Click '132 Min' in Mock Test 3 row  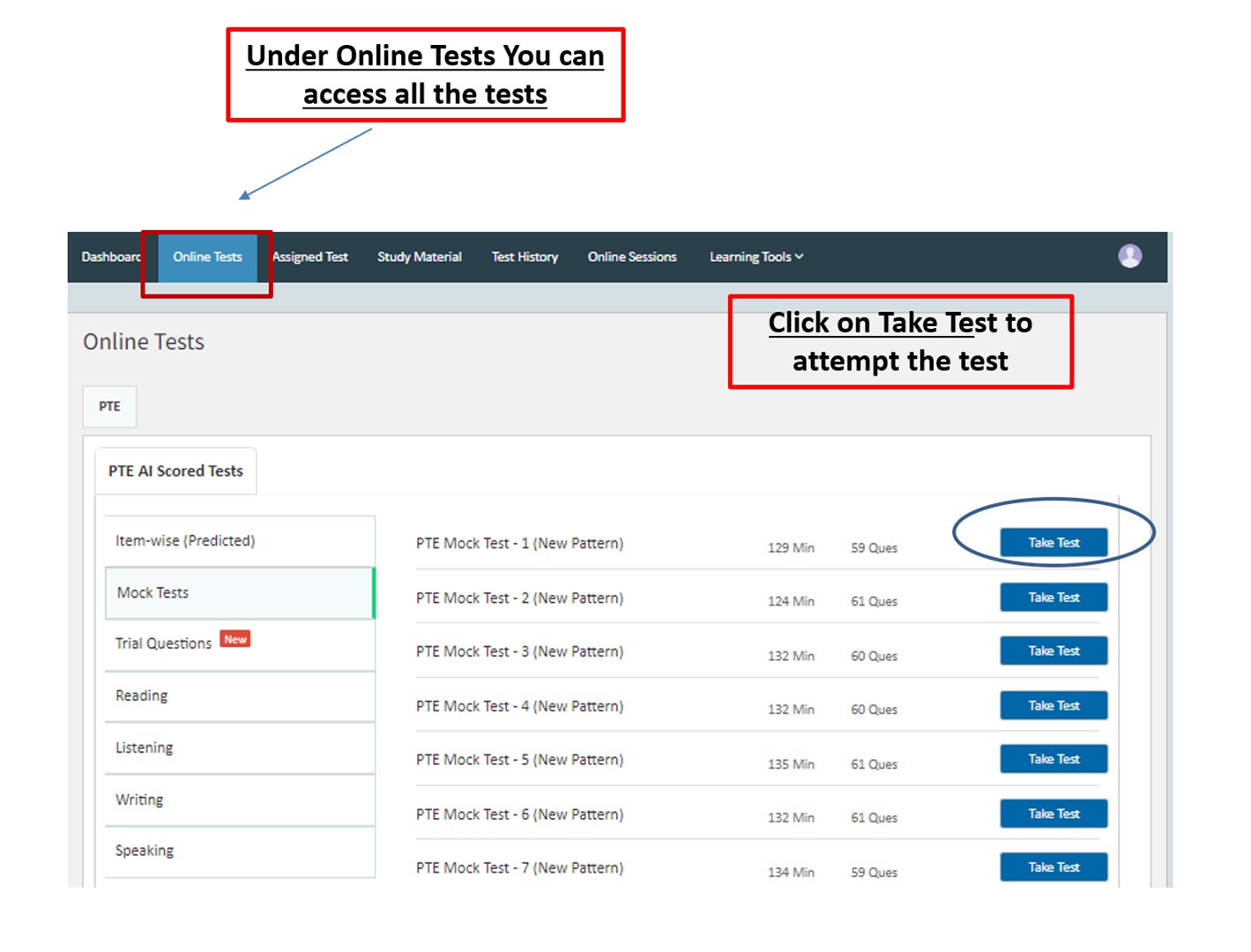[791, 656]
